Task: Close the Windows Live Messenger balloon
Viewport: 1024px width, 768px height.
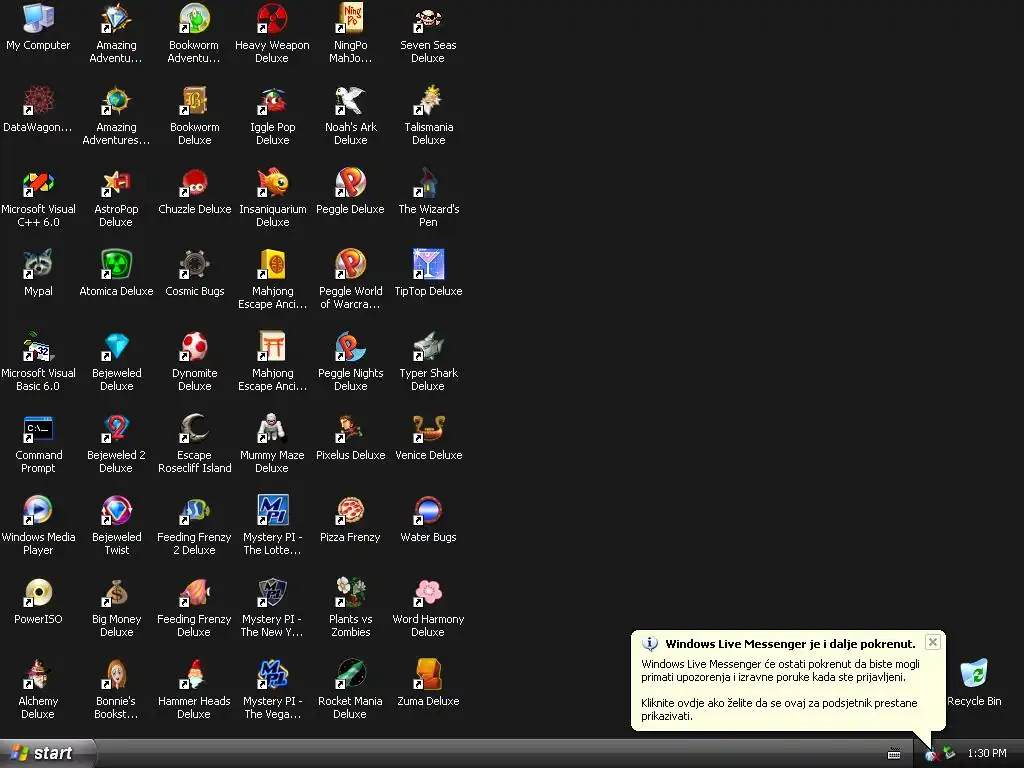Action: (933, 642)
